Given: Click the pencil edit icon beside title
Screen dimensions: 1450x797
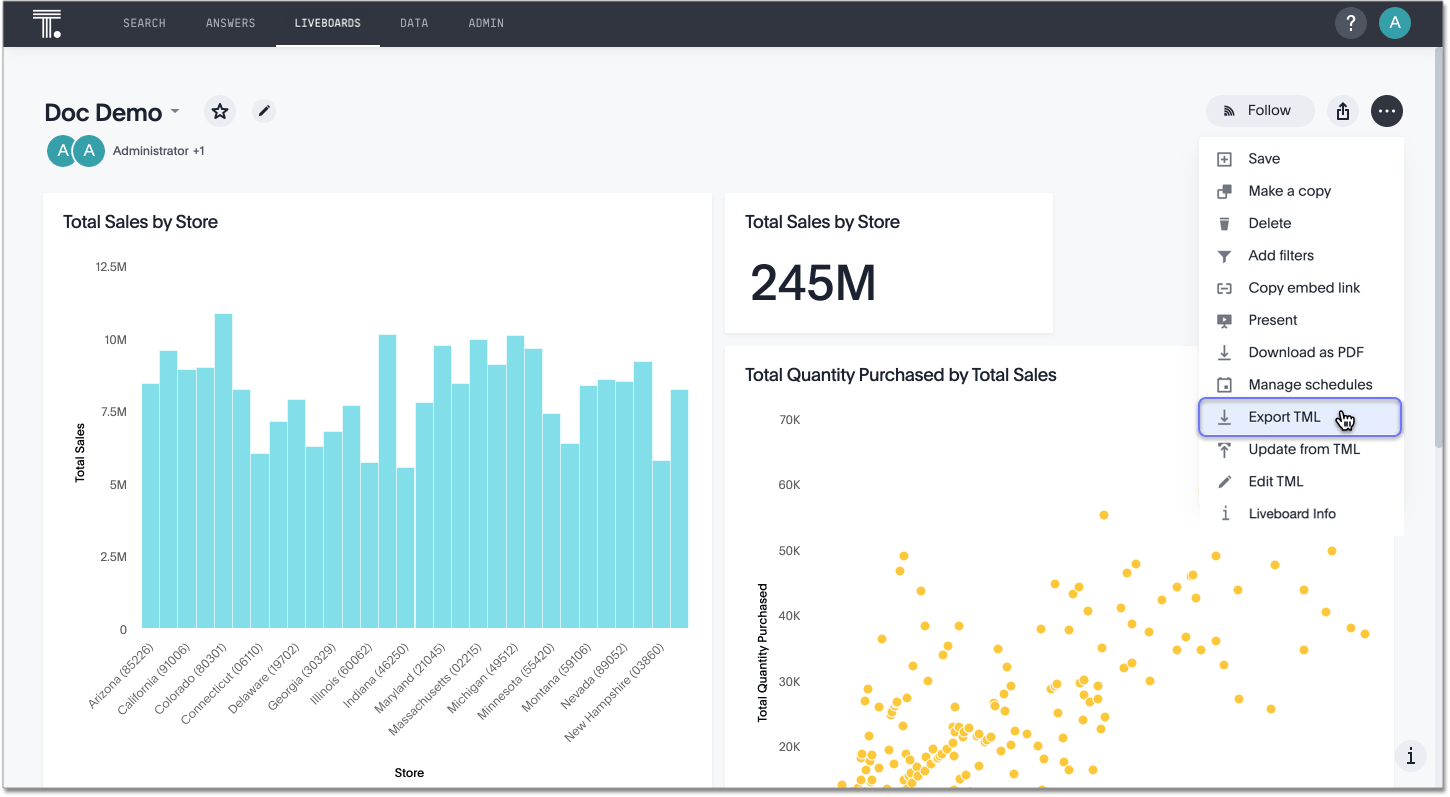Looking at the screenshot, I should coord(264,111).
